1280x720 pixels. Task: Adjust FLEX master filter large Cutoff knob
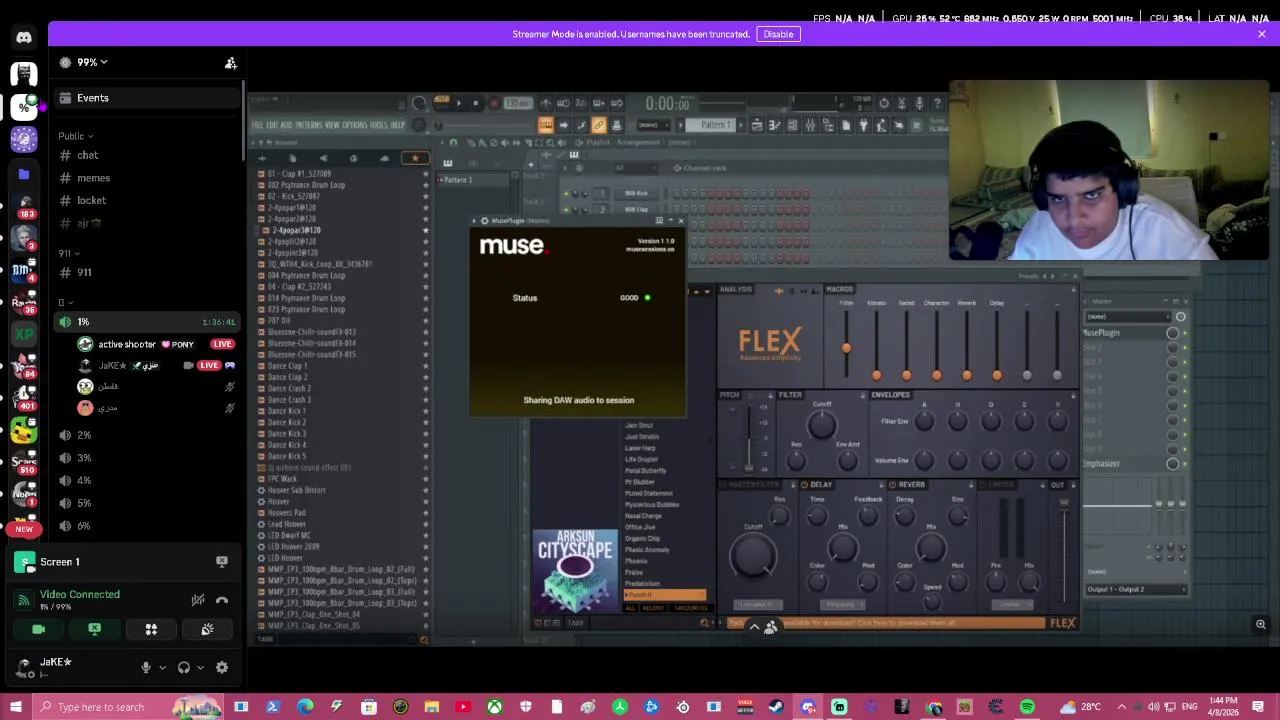click(x=753, y=555)
